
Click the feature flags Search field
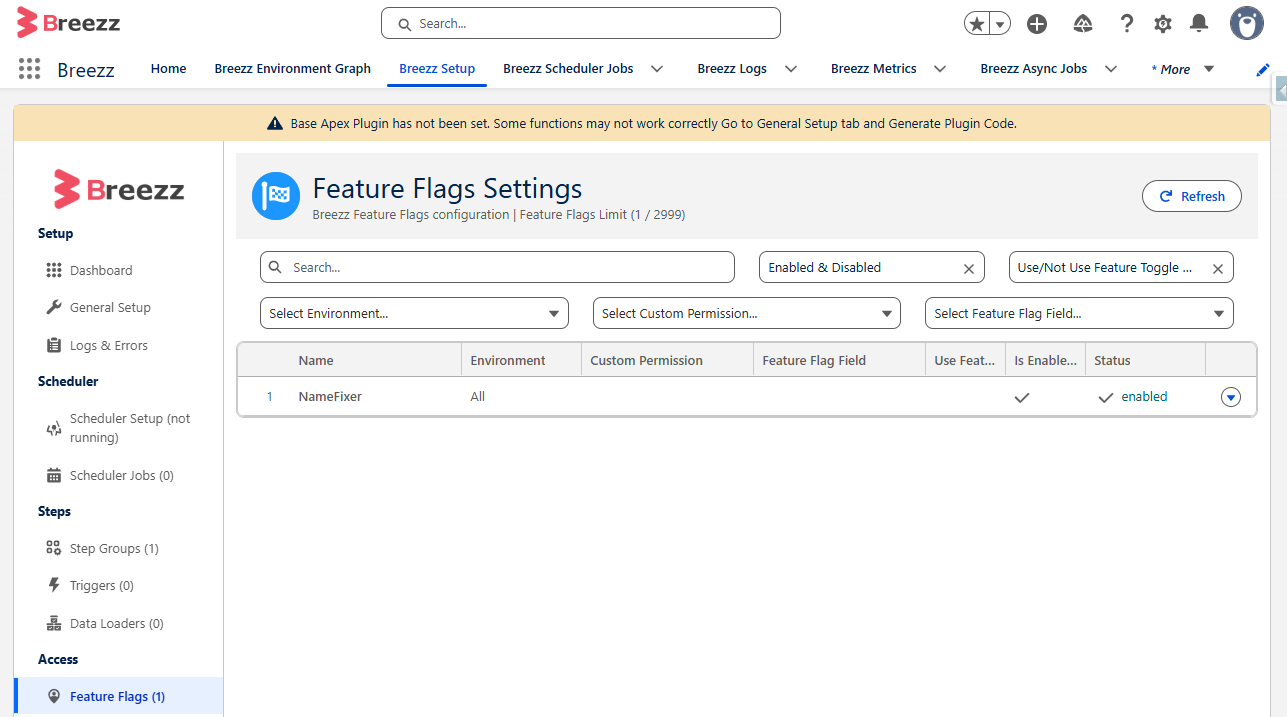497,267
